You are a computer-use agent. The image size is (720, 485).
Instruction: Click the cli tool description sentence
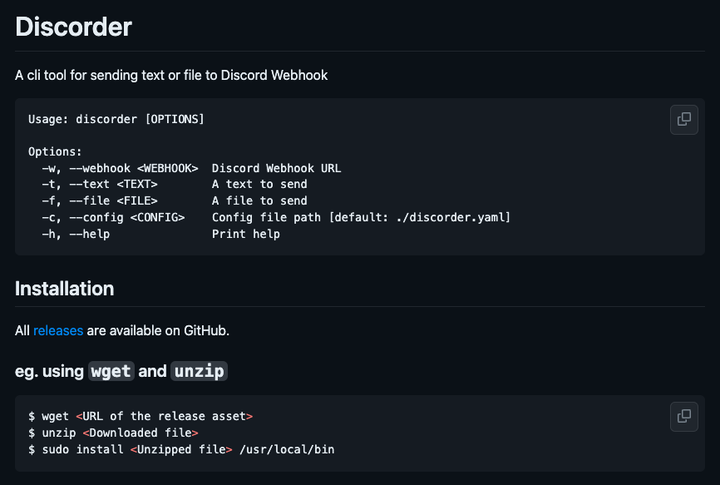pyautogui.click(x=171, y=75)
